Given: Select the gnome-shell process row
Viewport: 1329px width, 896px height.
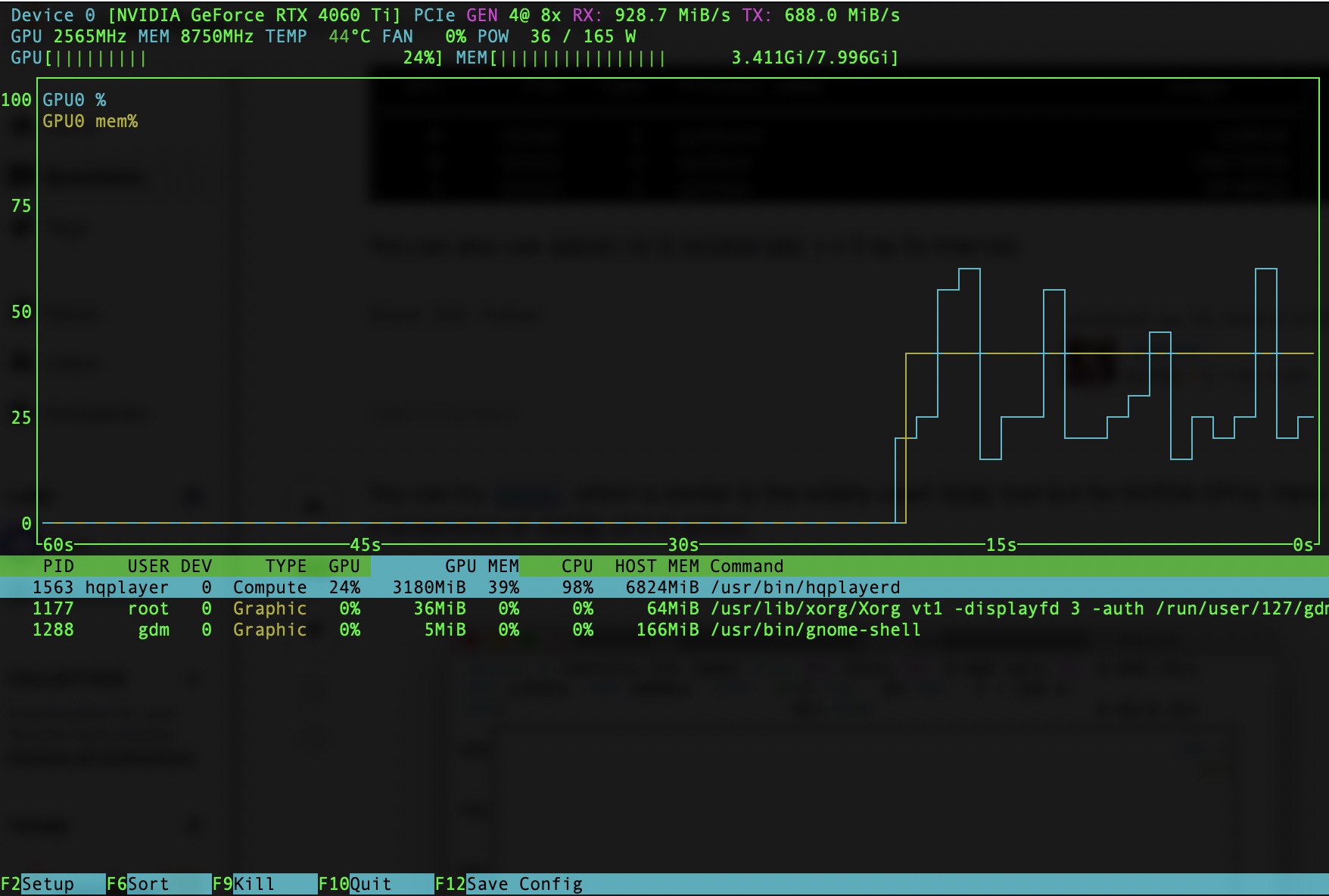Looking at the screenshot, I should coord(664,630).
